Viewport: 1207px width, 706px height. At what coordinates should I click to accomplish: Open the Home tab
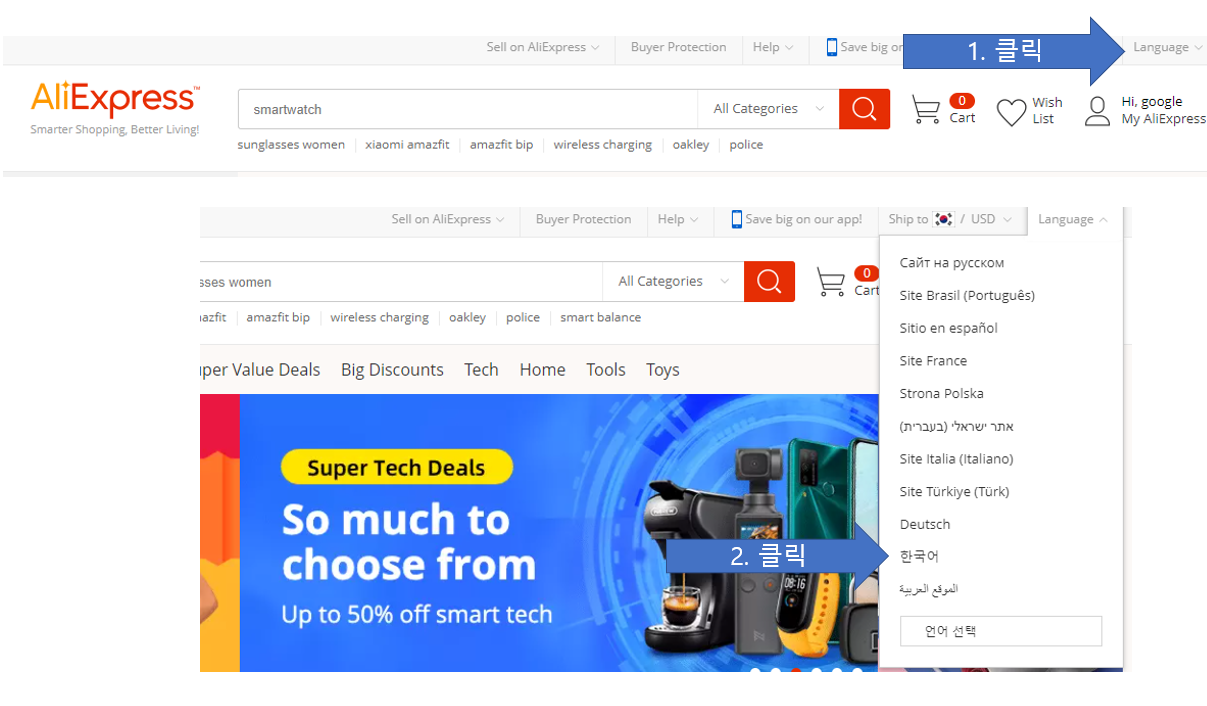(x=542, y=370)
